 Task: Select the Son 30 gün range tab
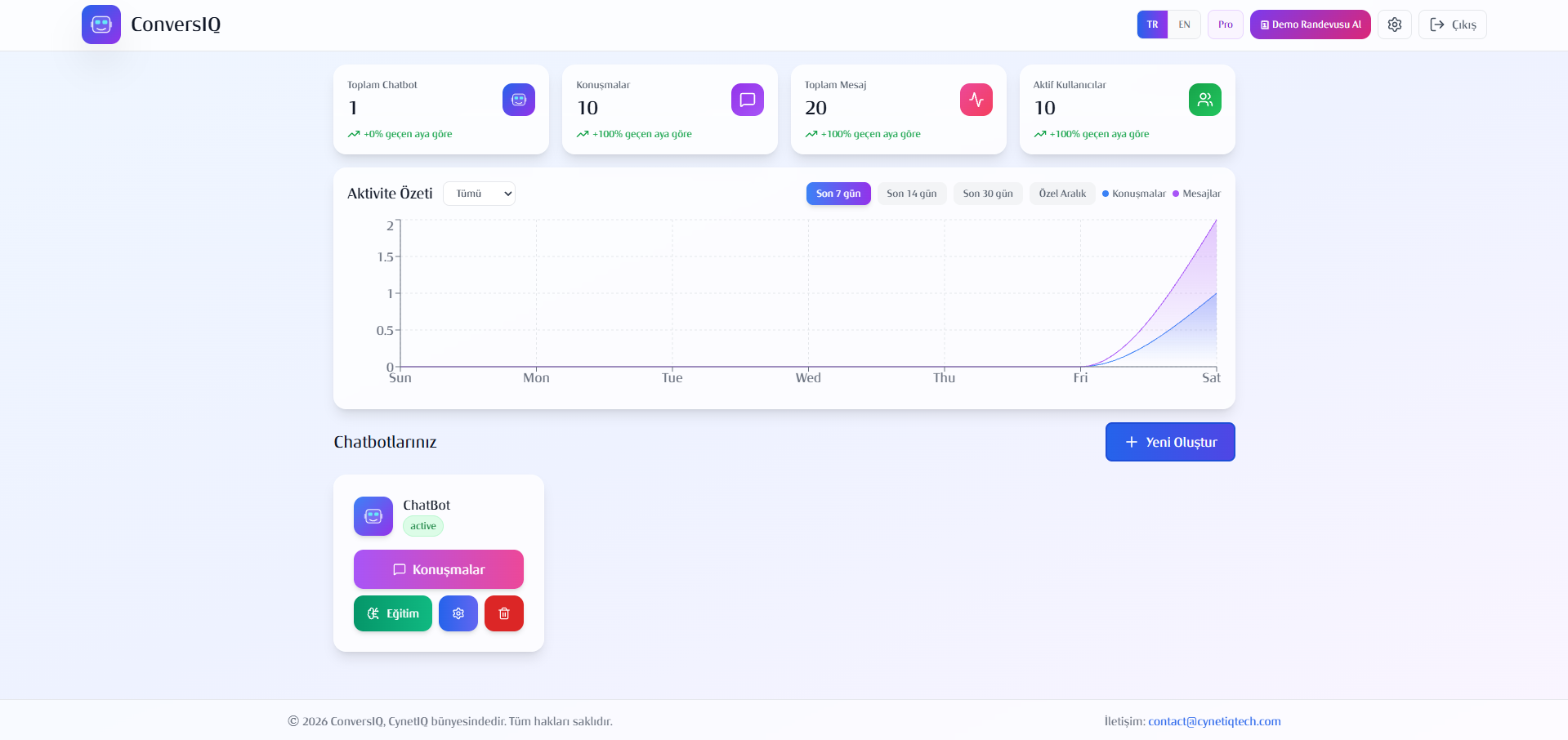(x=988, y=194)
